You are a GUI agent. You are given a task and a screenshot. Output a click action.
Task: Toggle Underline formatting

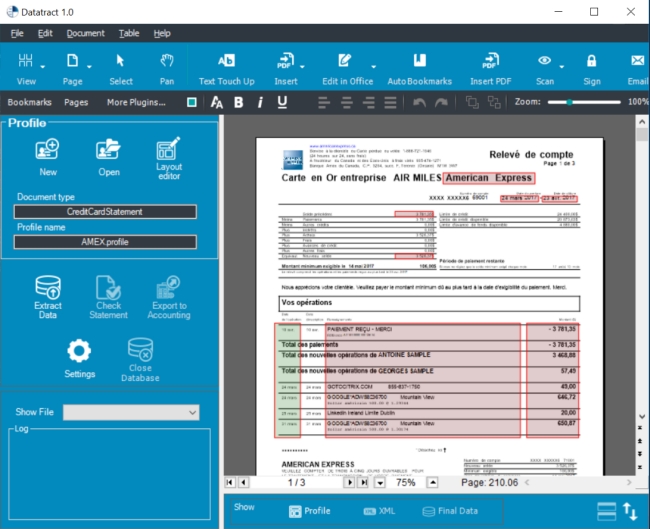pyautogui.click(x=282, y=102)
